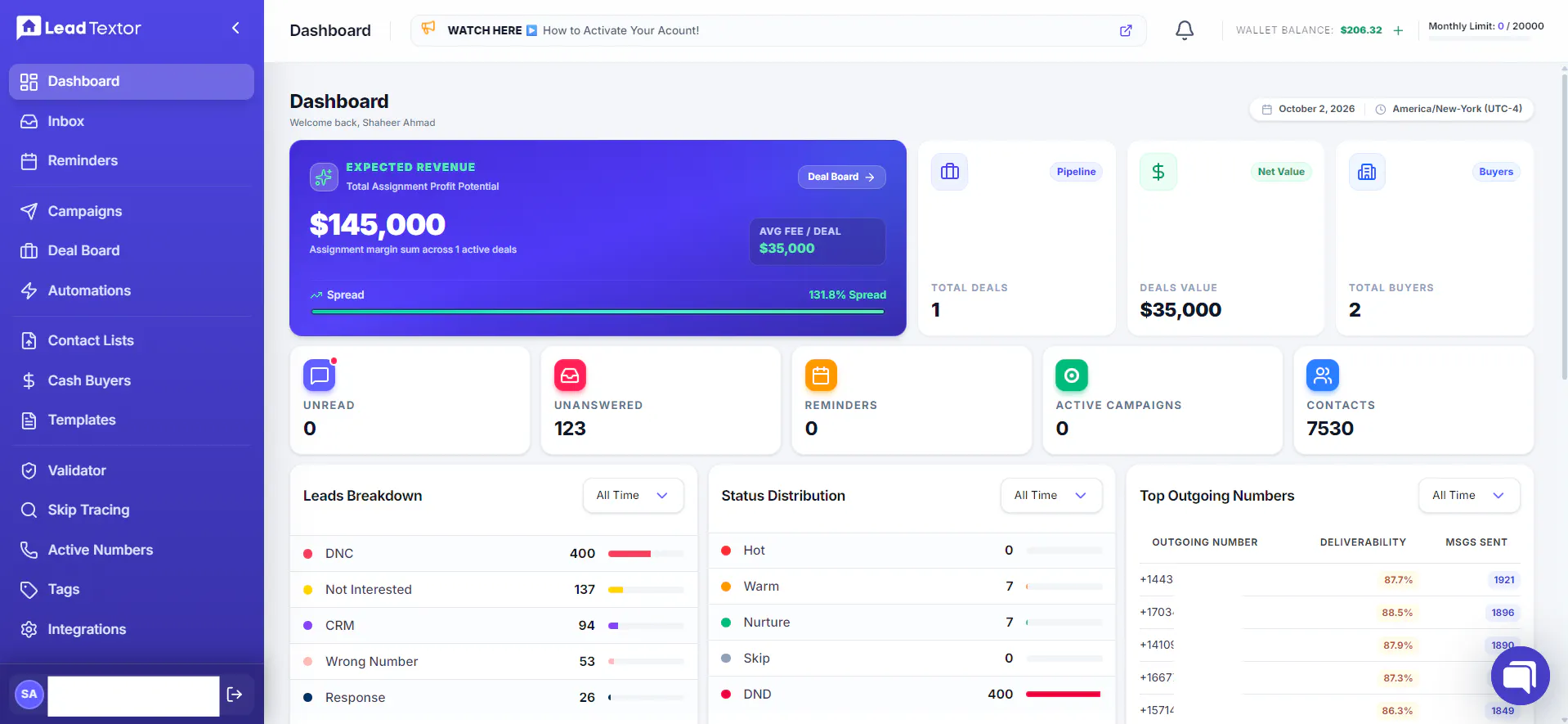Expand Top Outgoing Numbers All Time dropdown
Image resolution: width=1568 pixels, height=724 pixels.
click(1469, 496)
